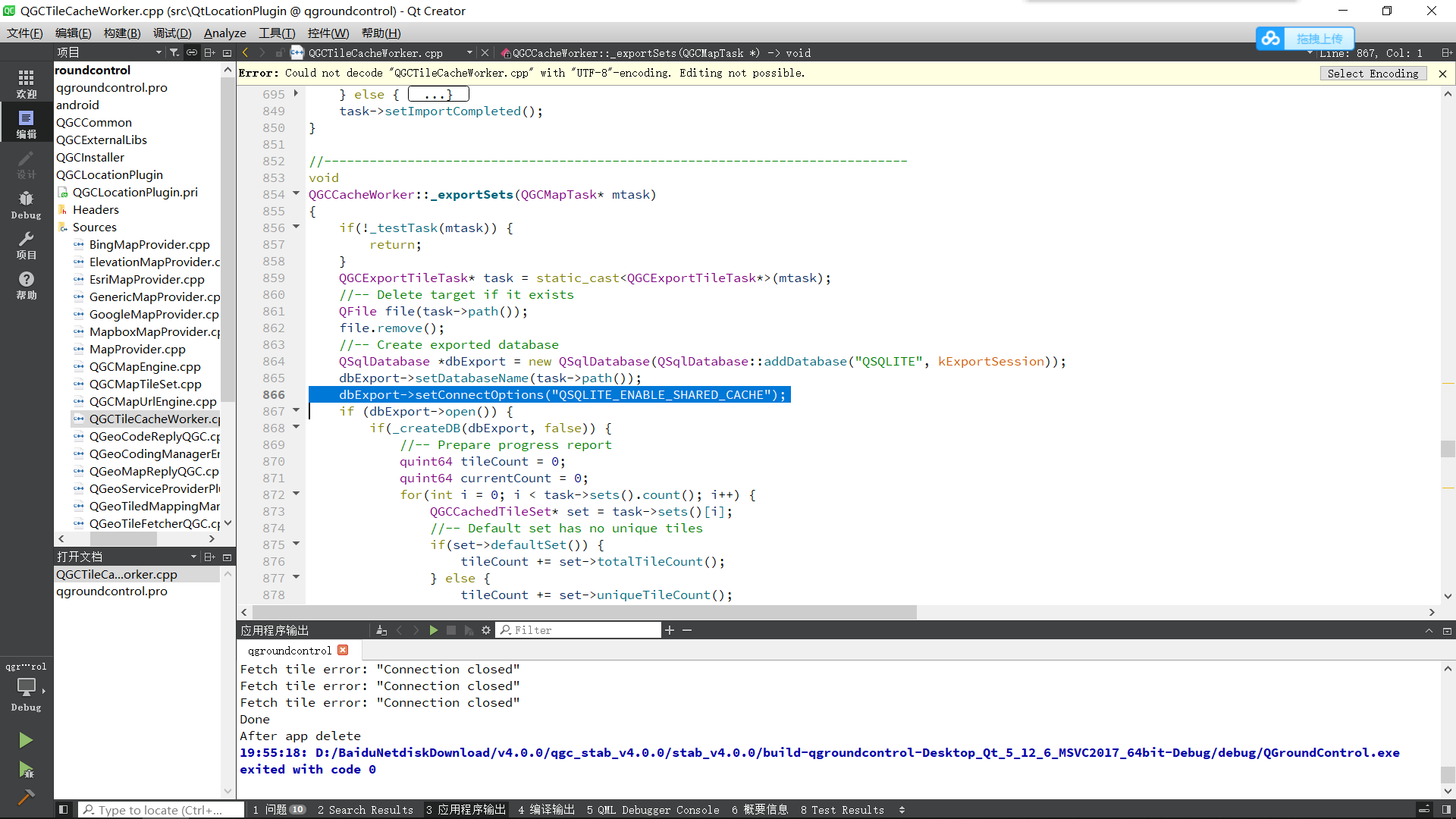This screenshot has height=819, width=1456.
Task: Click the Type to locate search field
Action: coord(161,810)
